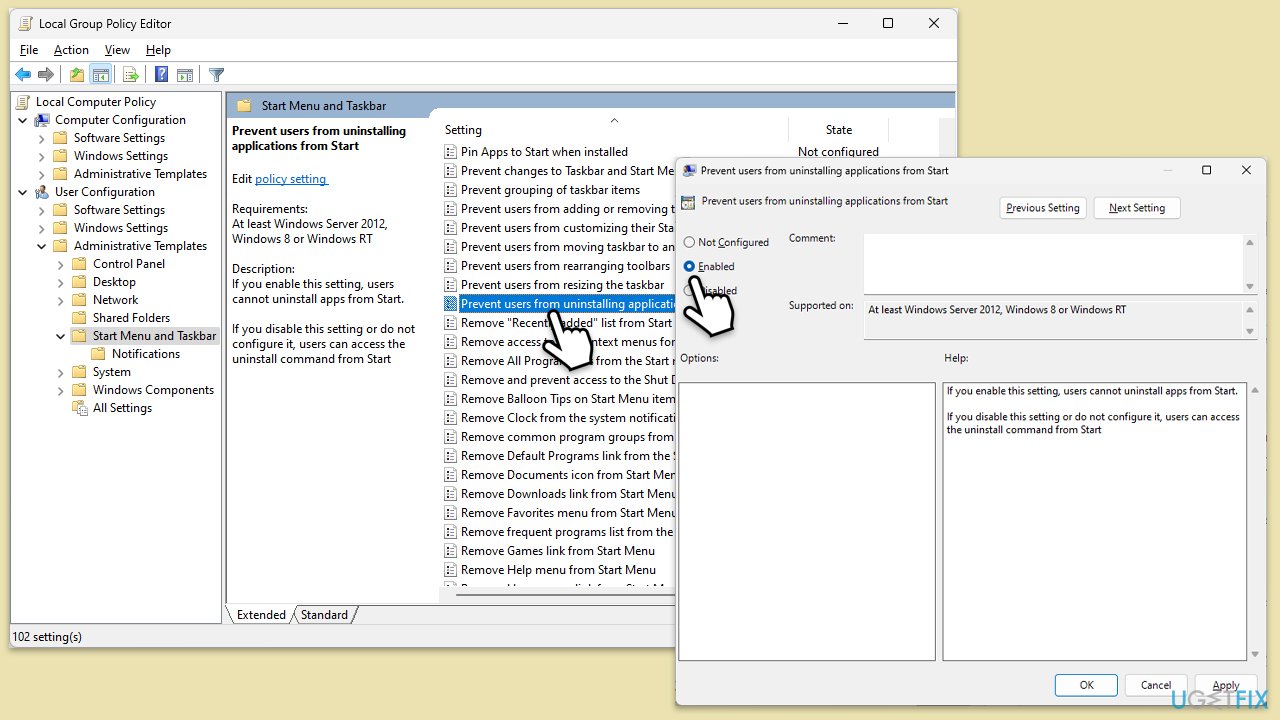1280x720 pixels.
Task: Click OK in the policy dialog
Action: (1086, 685)
